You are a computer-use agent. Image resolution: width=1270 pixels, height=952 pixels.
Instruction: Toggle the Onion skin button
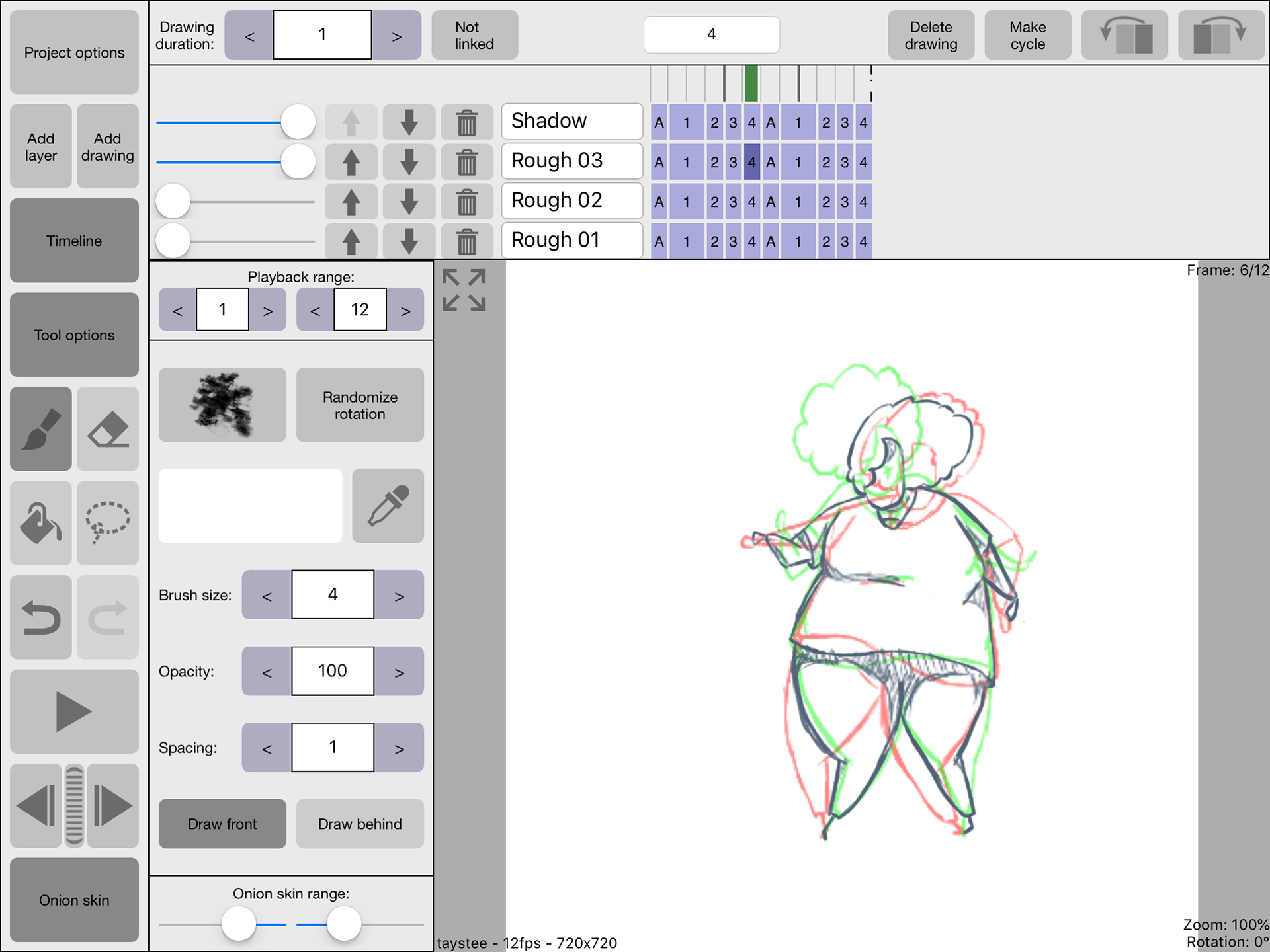[74, 900]
